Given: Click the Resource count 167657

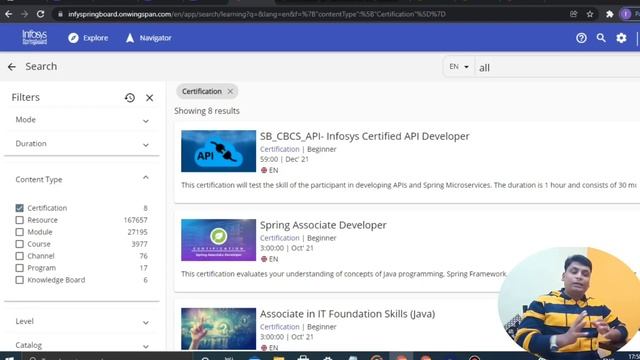Looking at the screenshot, I should click(x=136, y=220).
